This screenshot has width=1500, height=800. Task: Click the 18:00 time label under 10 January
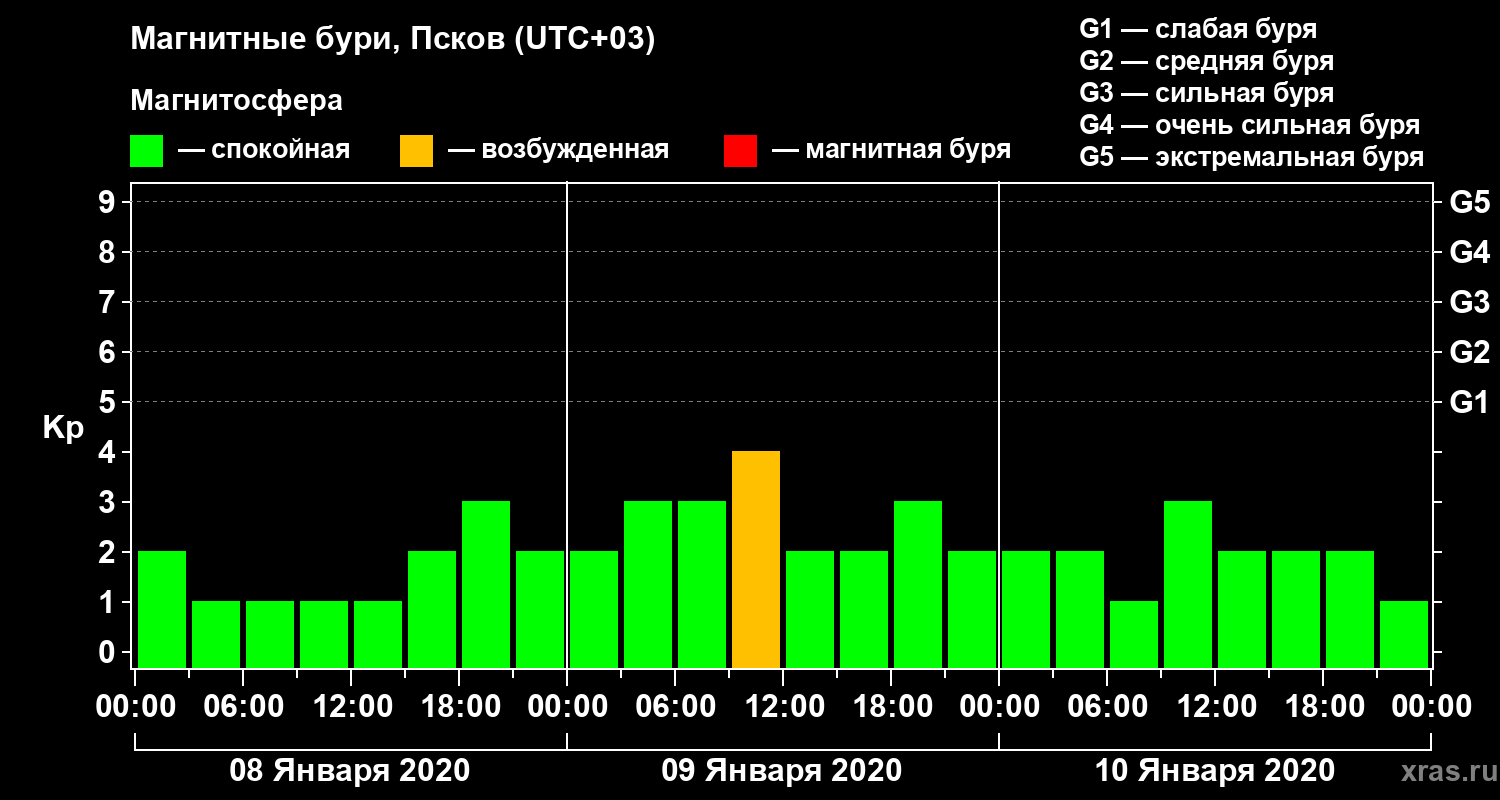point(1323,706)
